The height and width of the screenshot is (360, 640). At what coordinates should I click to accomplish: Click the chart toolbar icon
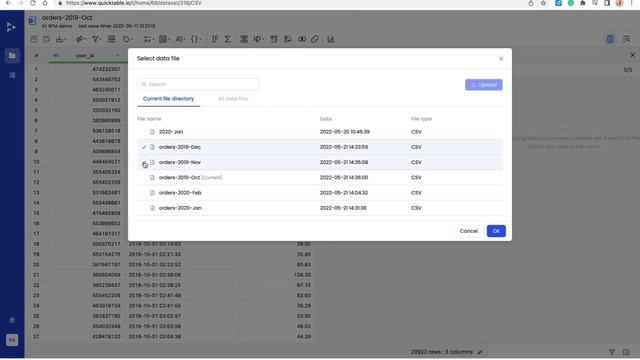coord(331,39)
